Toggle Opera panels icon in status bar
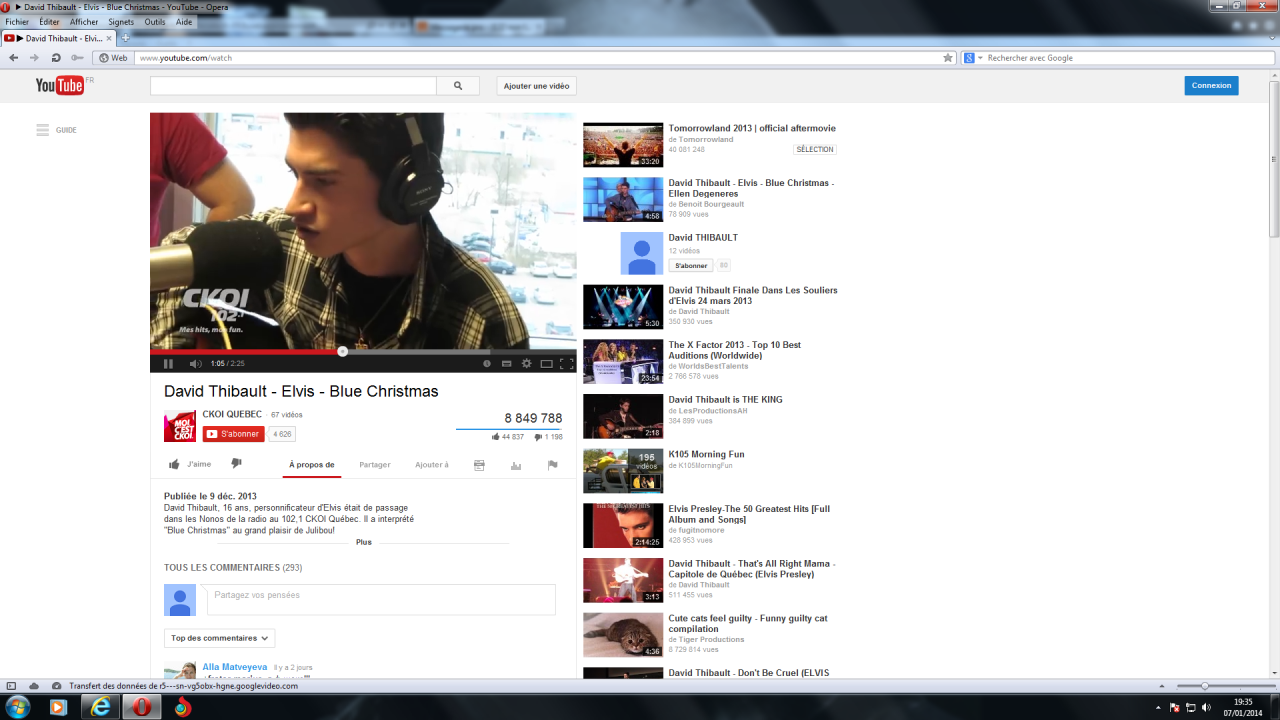 pyautogui.click(x=12, y=686)
